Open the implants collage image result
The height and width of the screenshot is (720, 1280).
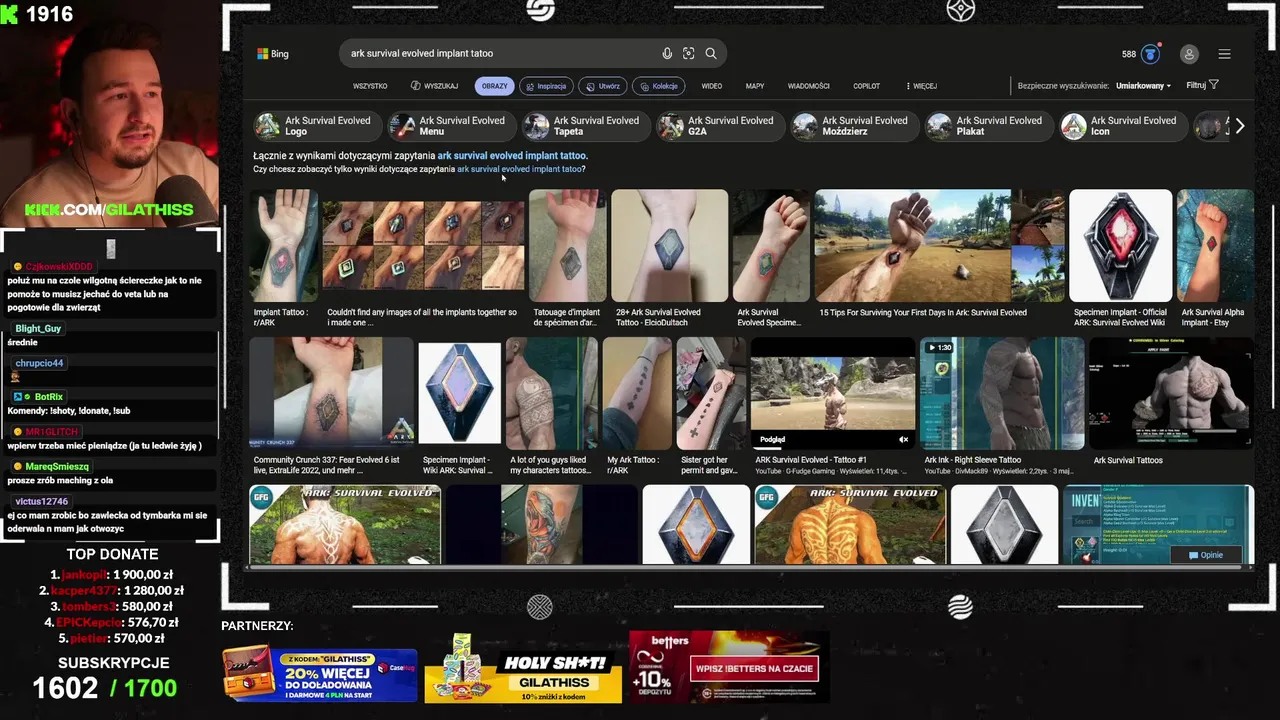(x=424, y=246)
